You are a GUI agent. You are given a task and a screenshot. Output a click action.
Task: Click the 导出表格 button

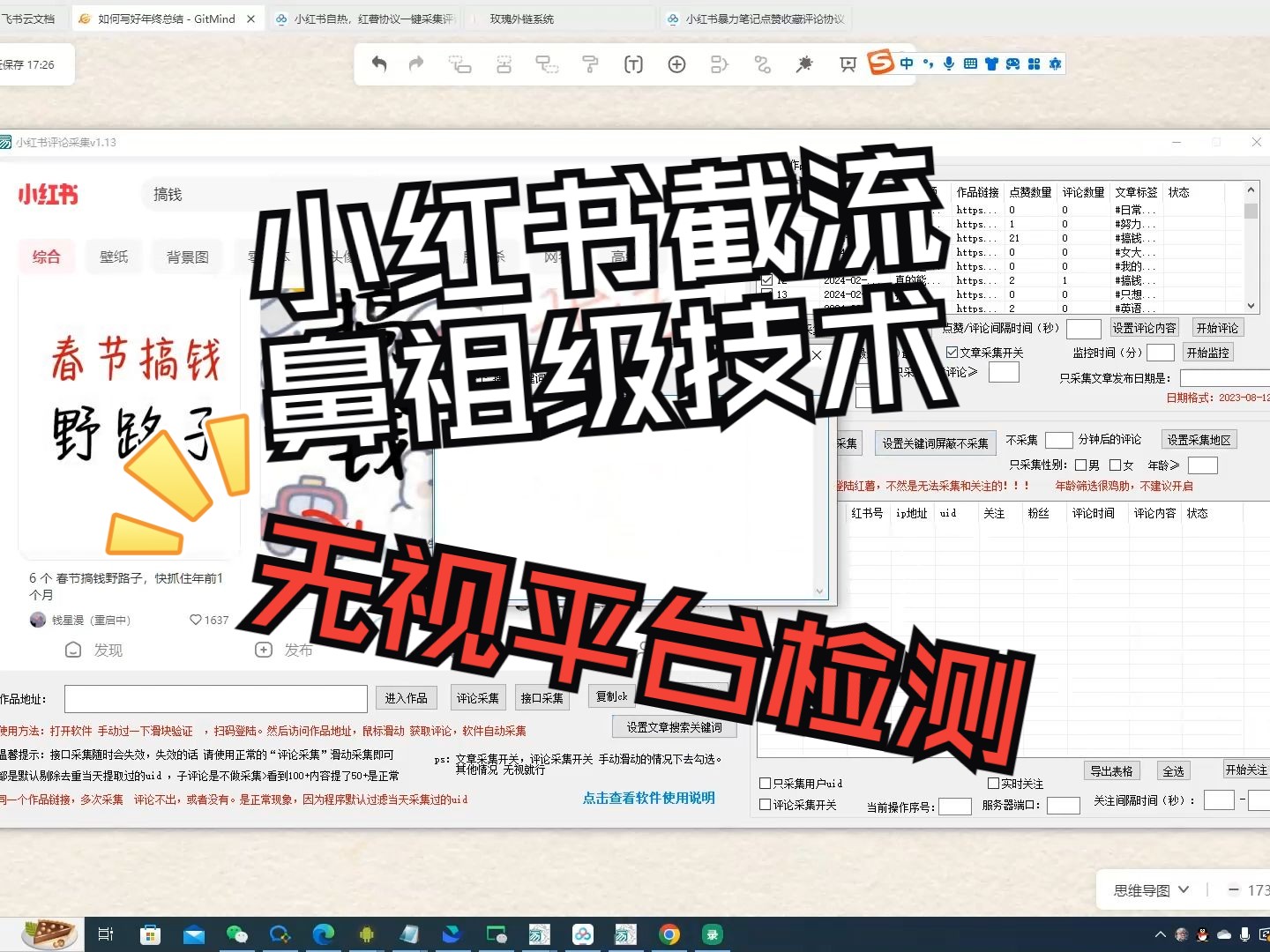point(1111,771)
